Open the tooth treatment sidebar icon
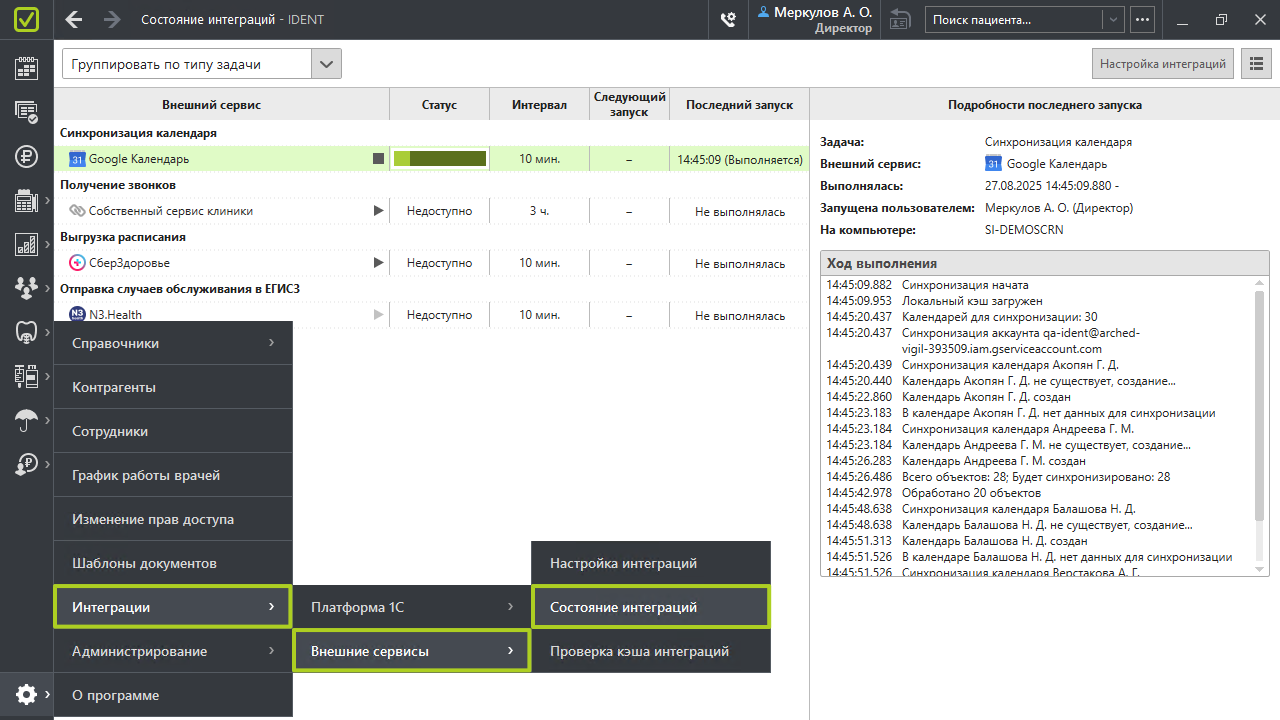This screenshot has width=1280, height=720. pos(26,332)
